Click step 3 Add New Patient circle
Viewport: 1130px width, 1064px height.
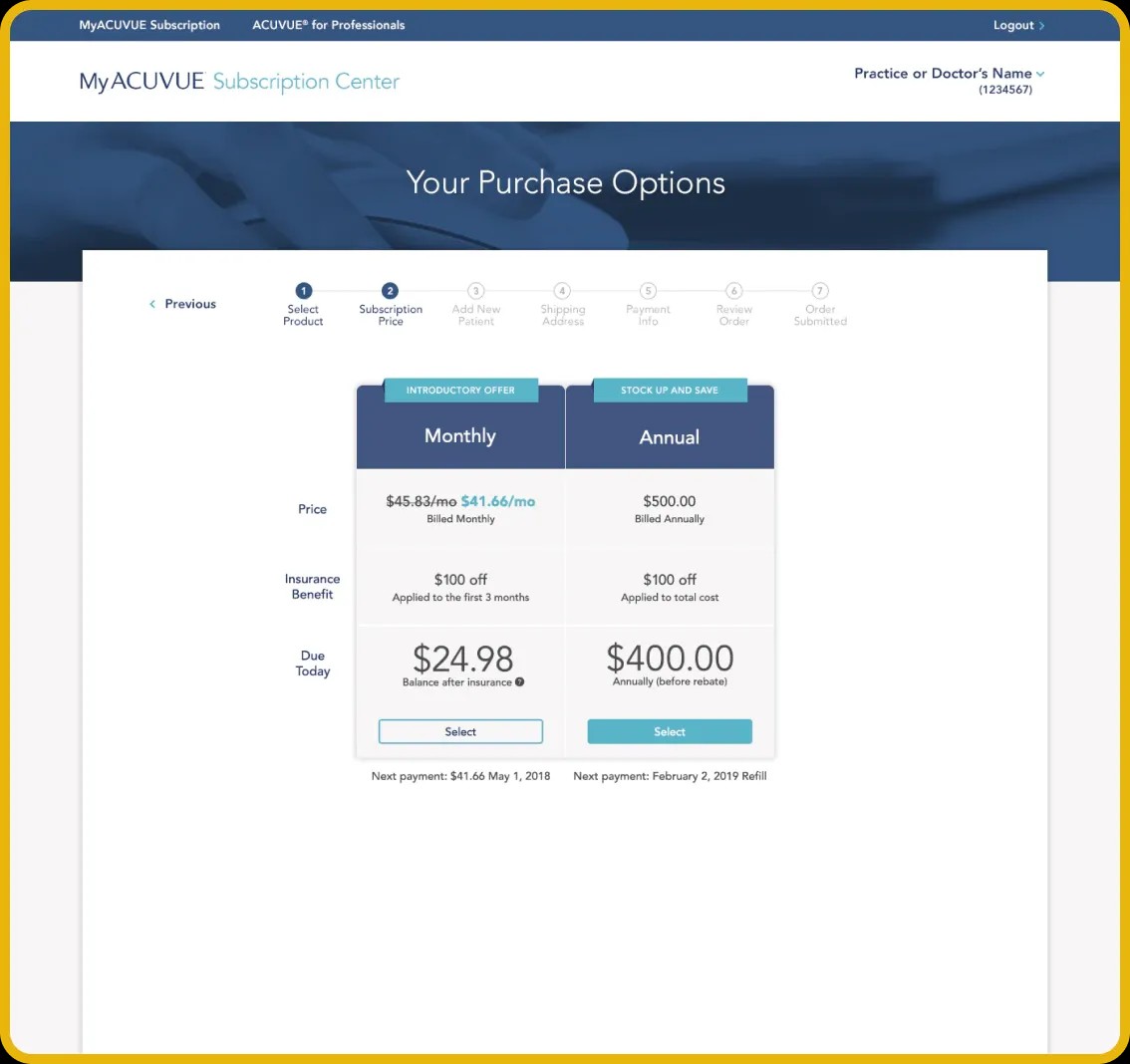(x=476, y=292)
